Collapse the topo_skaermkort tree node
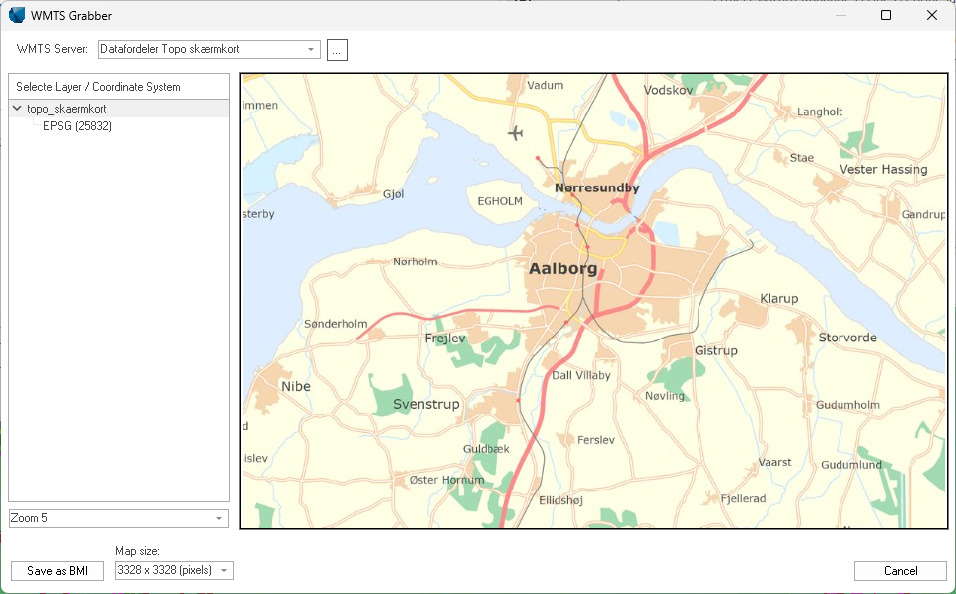 click(x=17, y=109)
